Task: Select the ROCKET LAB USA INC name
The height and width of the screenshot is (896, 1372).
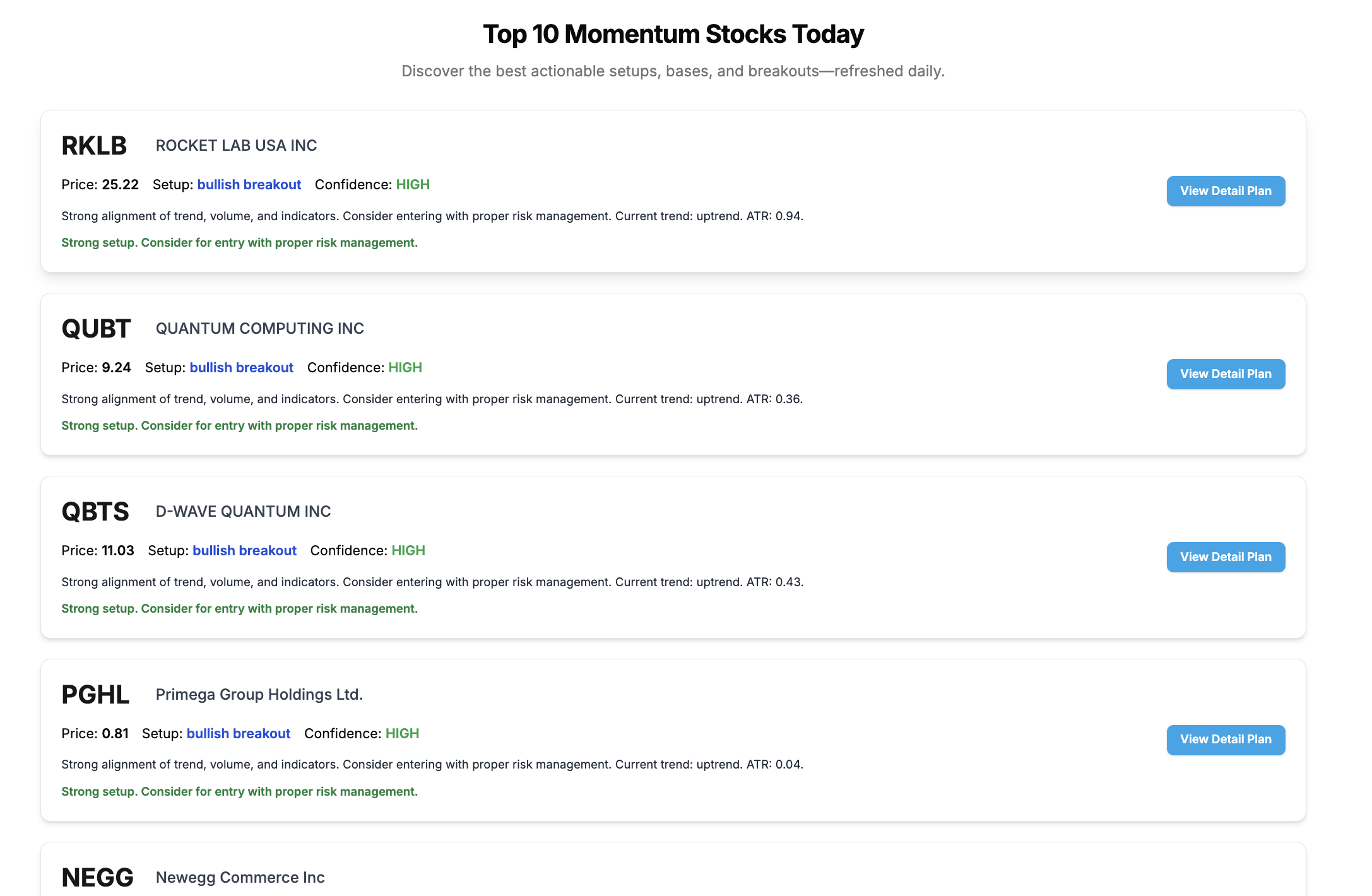Action: pos(236,146)
